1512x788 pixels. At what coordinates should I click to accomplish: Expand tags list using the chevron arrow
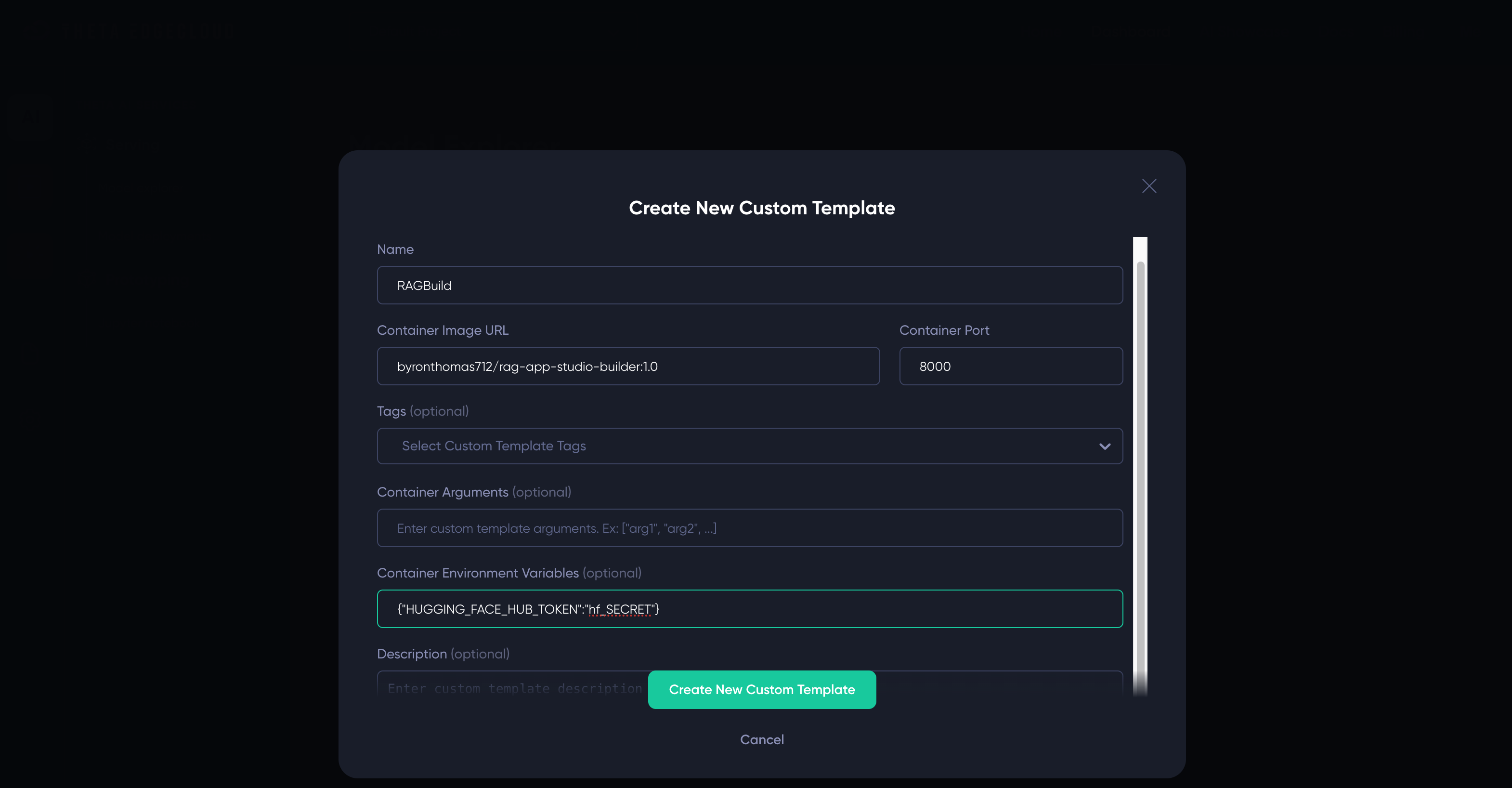pos(1105,446)
